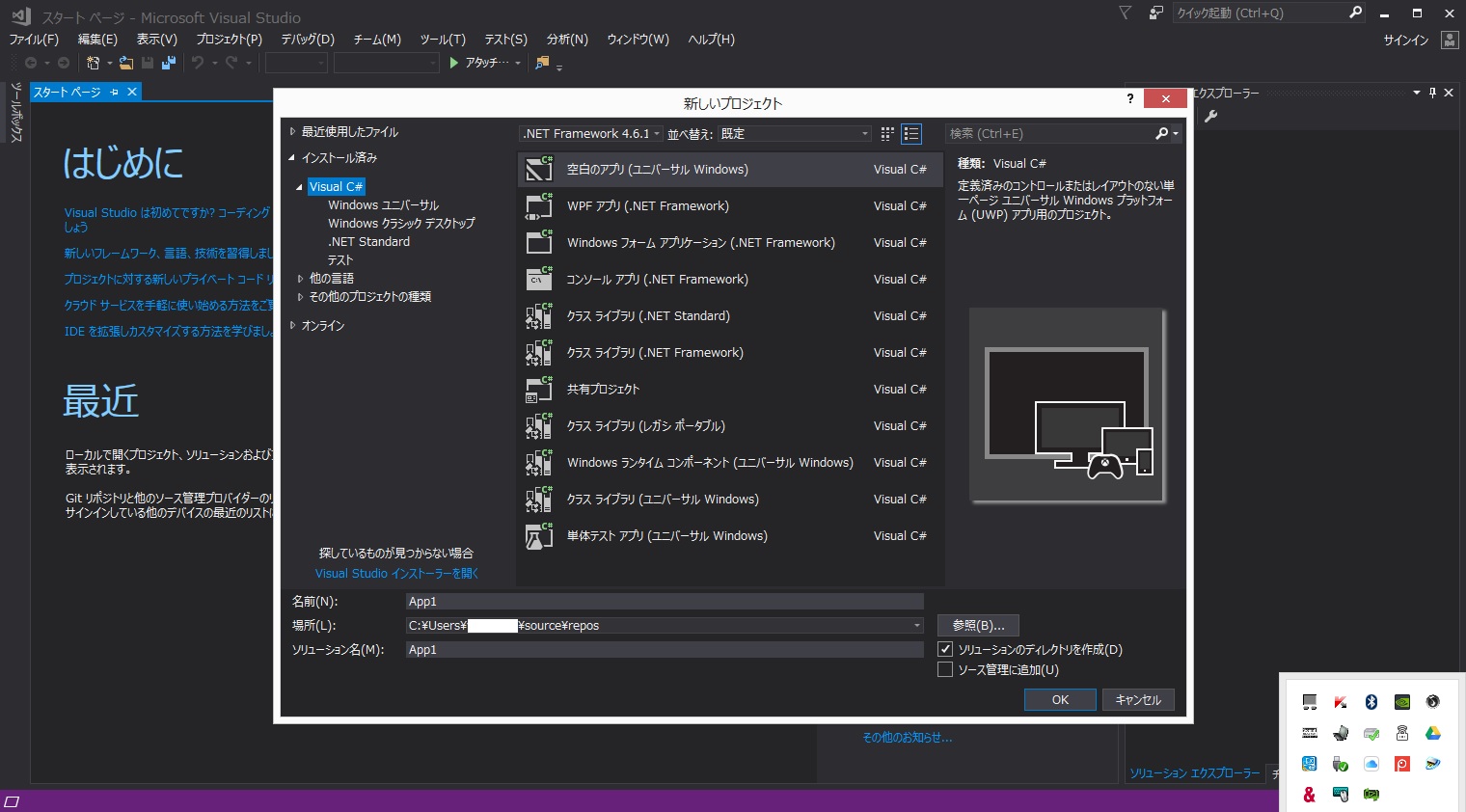Click the green start arrow for アタッチ
This screenshot has height=812, width=1466.
click(x=453, y=63)
